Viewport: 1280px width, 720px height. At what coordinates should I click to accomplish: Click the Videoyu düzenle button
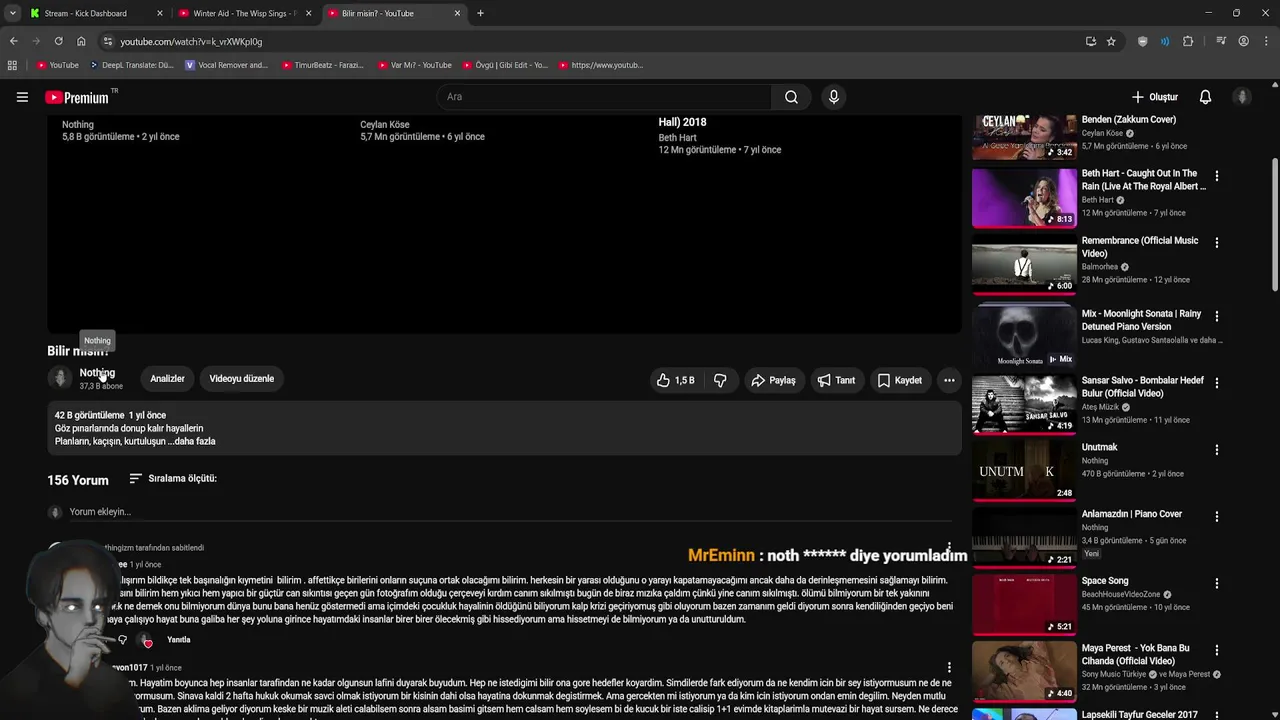tap(241, 379)
